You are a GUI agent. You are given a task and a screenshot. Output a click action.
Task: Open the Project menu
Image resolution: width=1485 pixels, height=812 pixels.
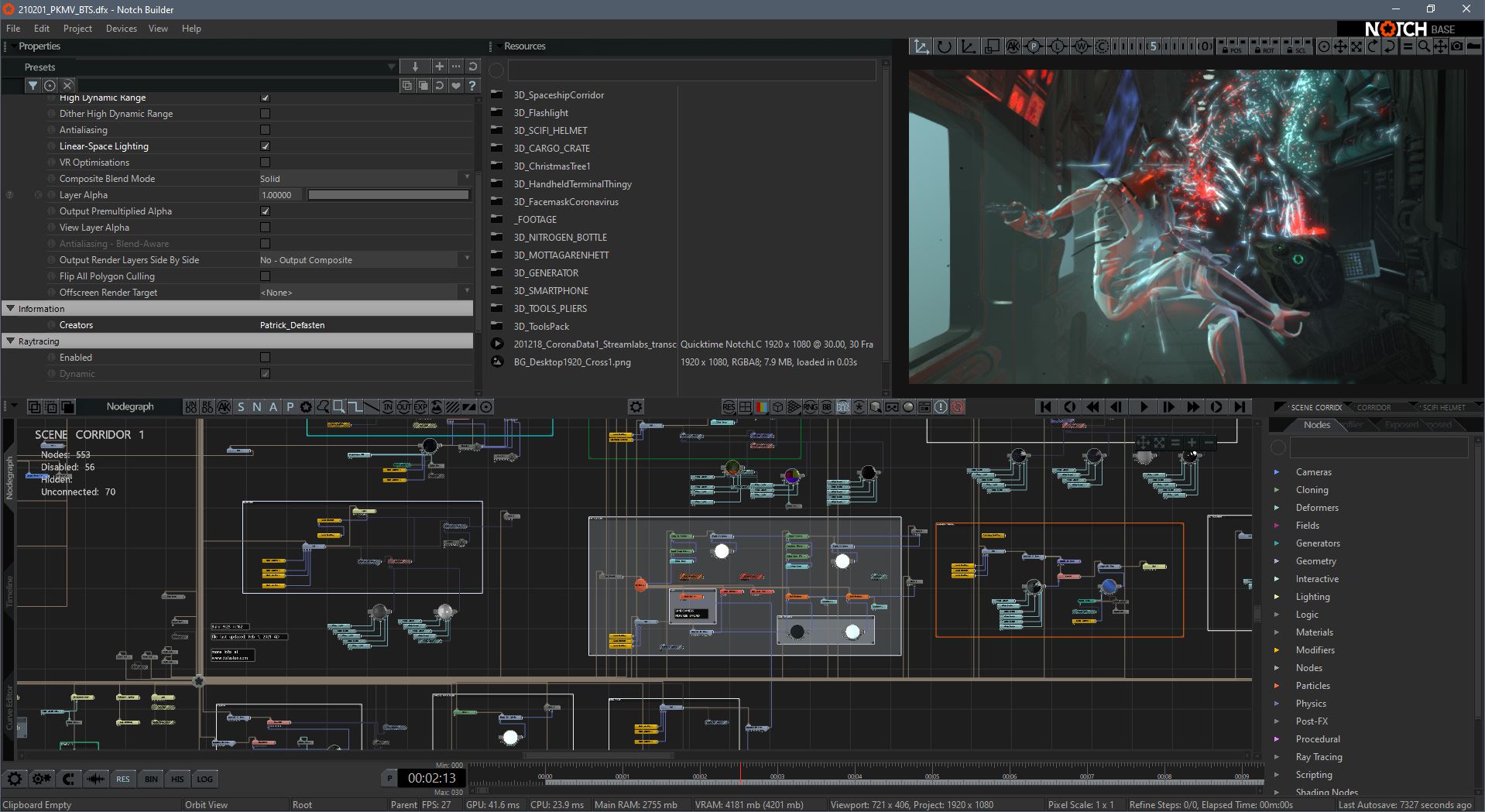pyautogui.click(x=77, y=29)
